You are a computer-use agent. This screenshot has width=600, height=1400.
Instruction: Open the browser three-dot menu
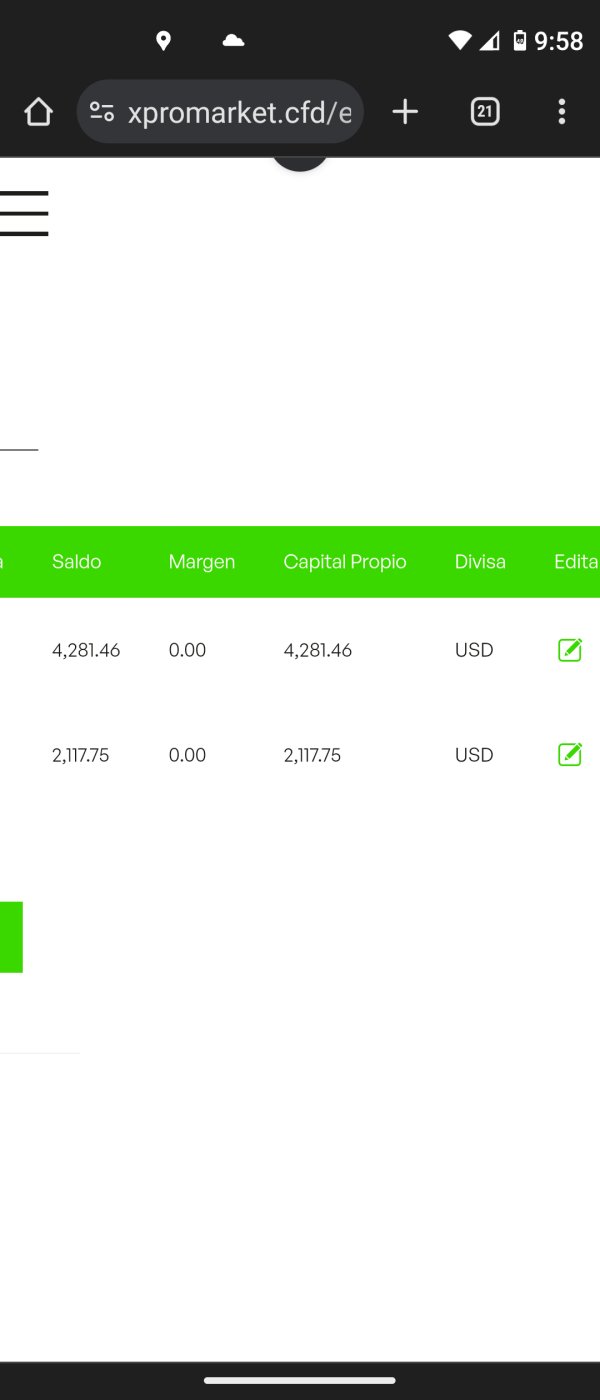point(561,112)
